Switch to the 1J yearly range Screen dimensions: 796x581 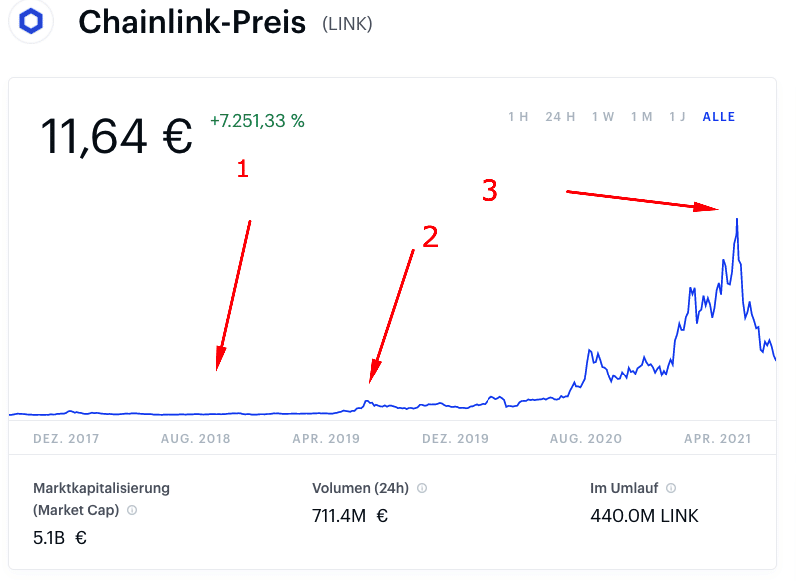[x=678, y=117]
